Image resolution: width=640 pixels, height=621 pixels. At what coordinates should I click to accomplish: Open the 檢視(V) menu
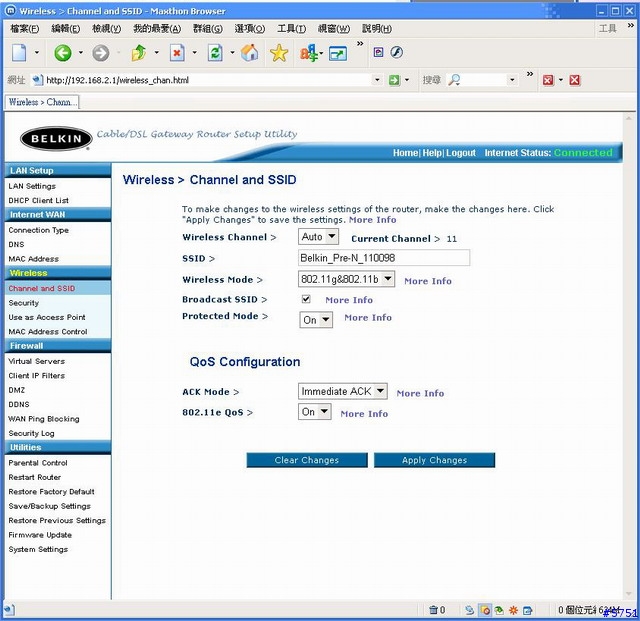click(107, 29)
